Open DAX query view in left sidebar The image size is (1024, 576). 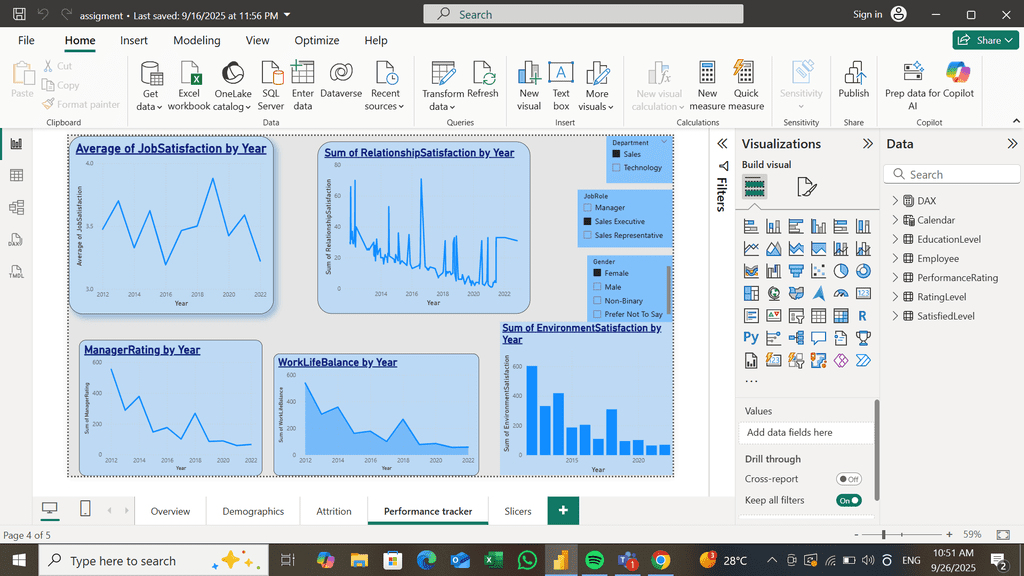tap(16, 240)
